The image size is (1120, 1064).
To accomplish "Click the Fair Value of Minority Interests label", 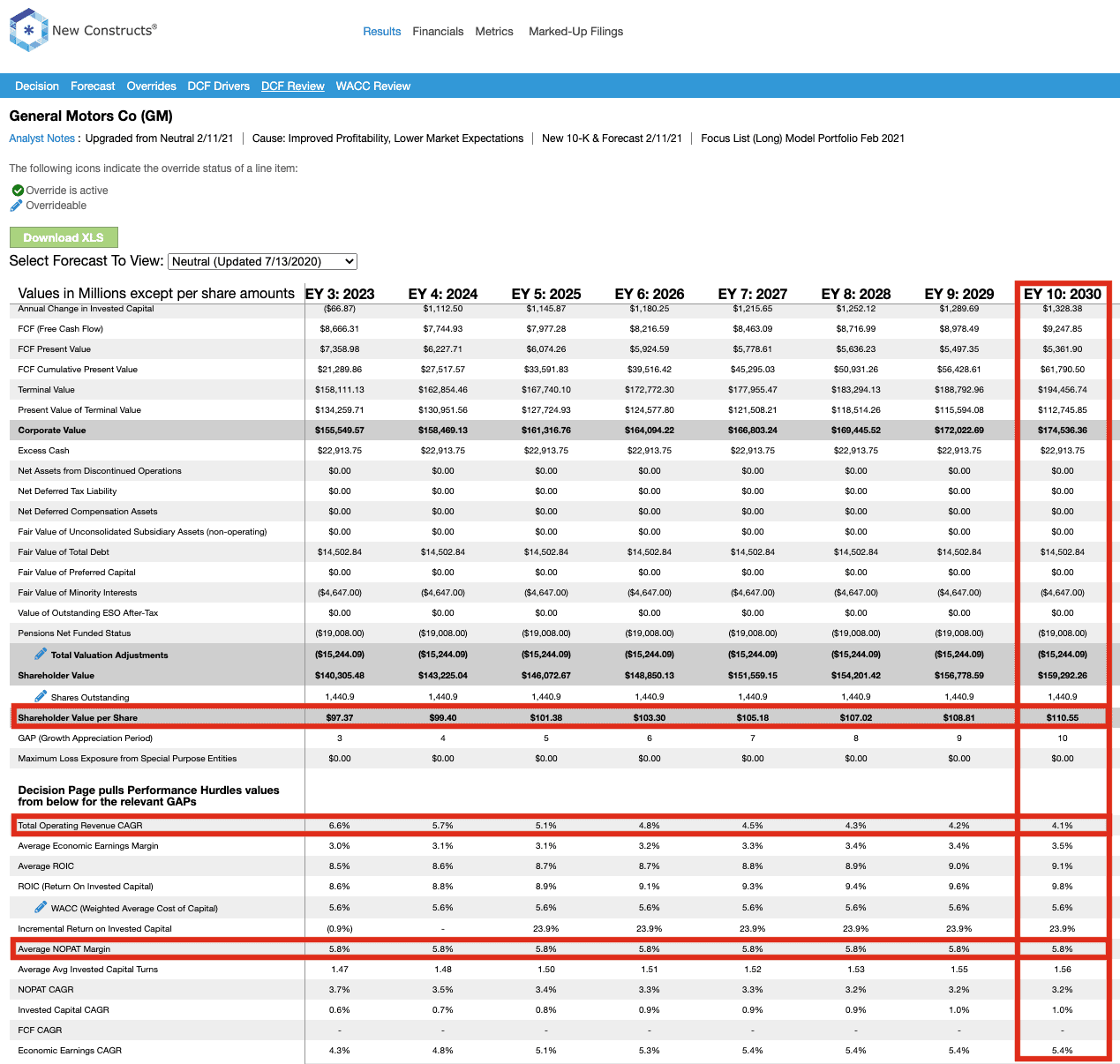I will point(78,593).
